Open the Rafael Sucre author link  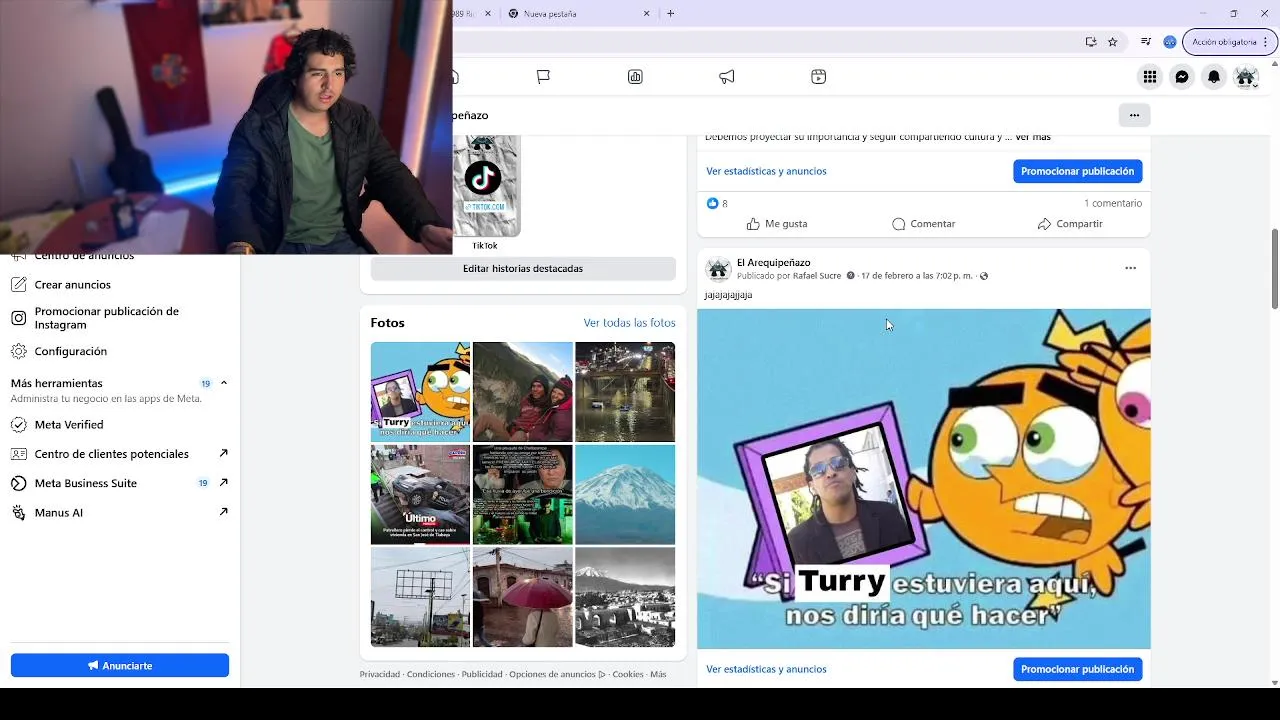[817, 276]
